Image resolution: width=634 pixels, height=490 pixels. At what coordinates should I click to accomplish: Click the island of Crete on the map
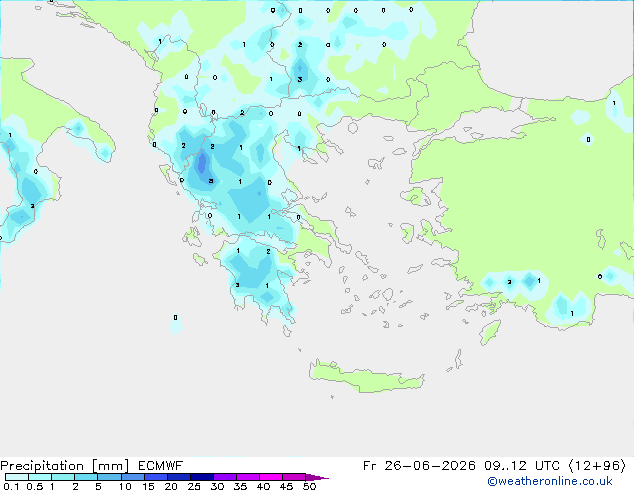[x=366, y=376]
